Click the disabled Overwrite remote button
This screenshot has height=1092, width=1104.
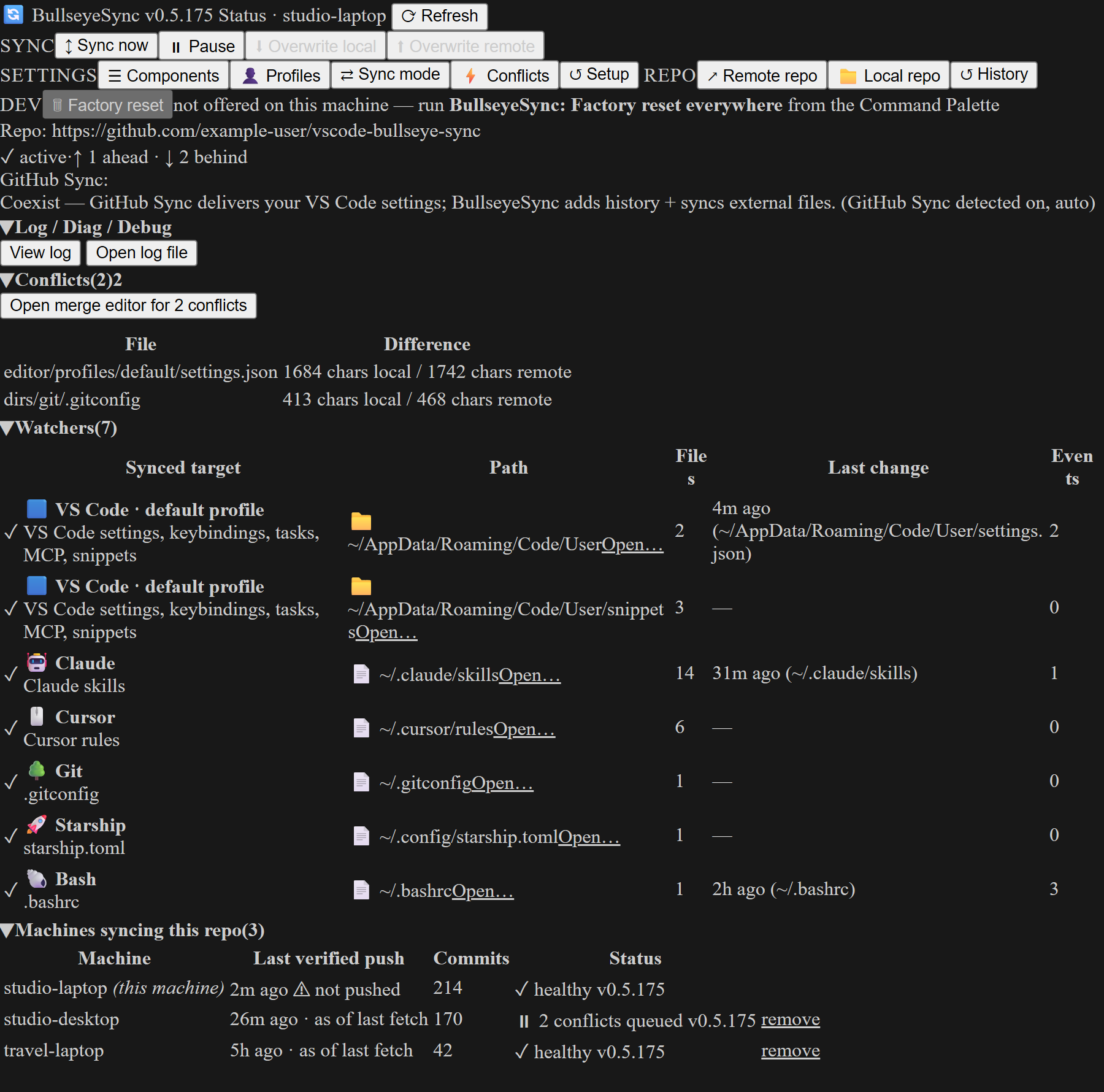click(x=465, y=46)
